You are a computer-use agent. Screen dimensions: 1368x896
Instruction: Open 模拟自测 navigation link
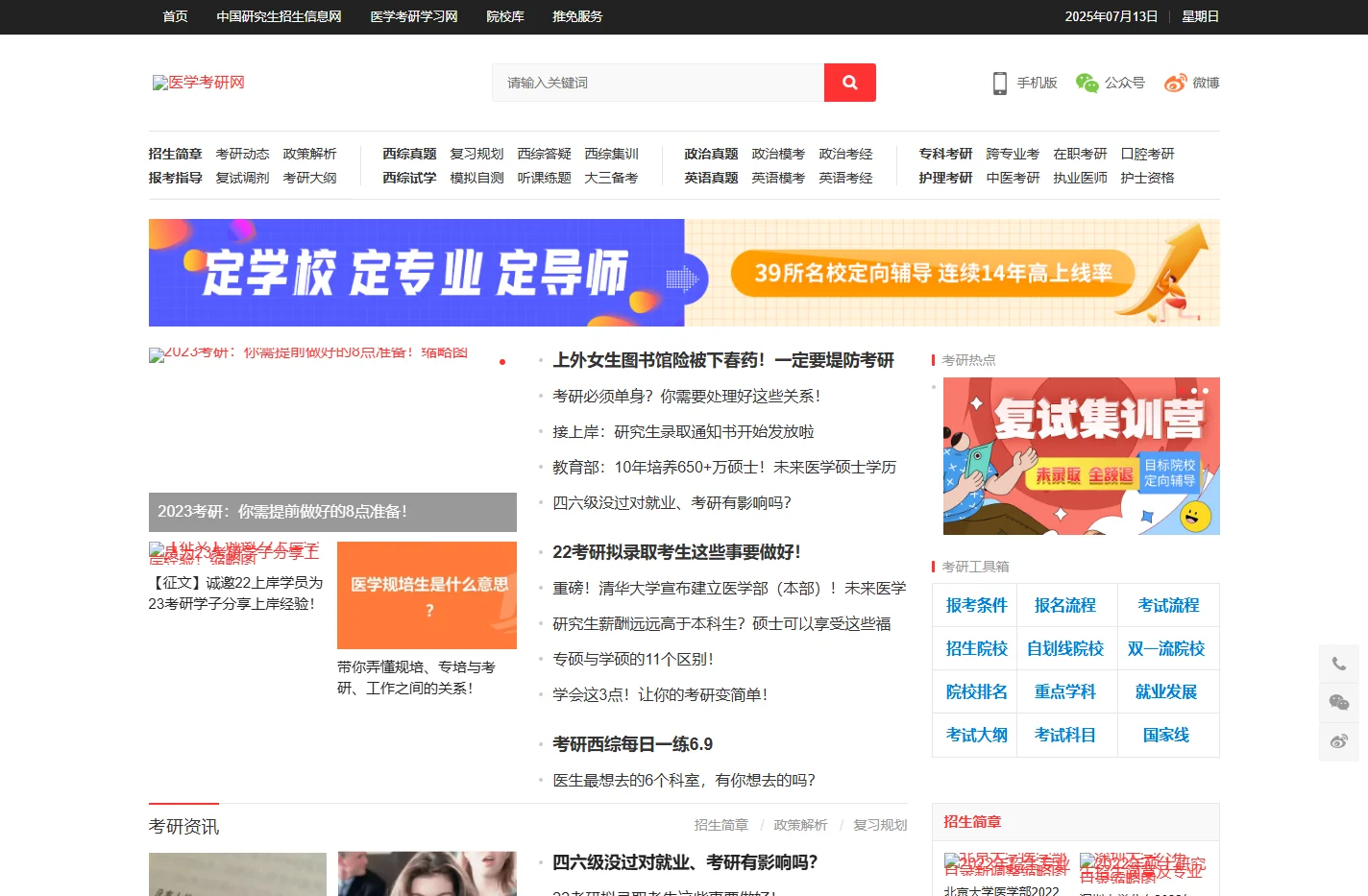476,178
